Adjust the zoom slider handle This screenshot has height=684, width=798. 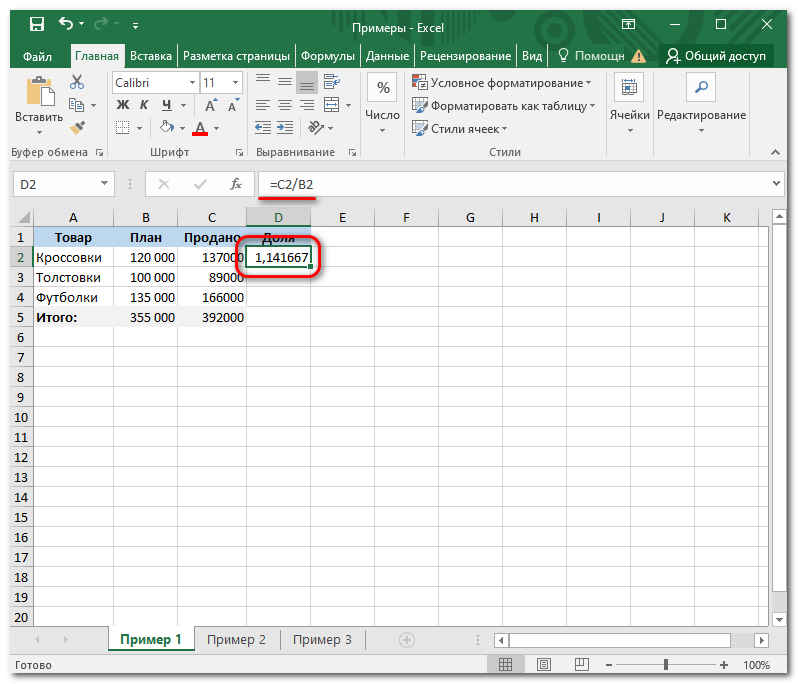666,665
